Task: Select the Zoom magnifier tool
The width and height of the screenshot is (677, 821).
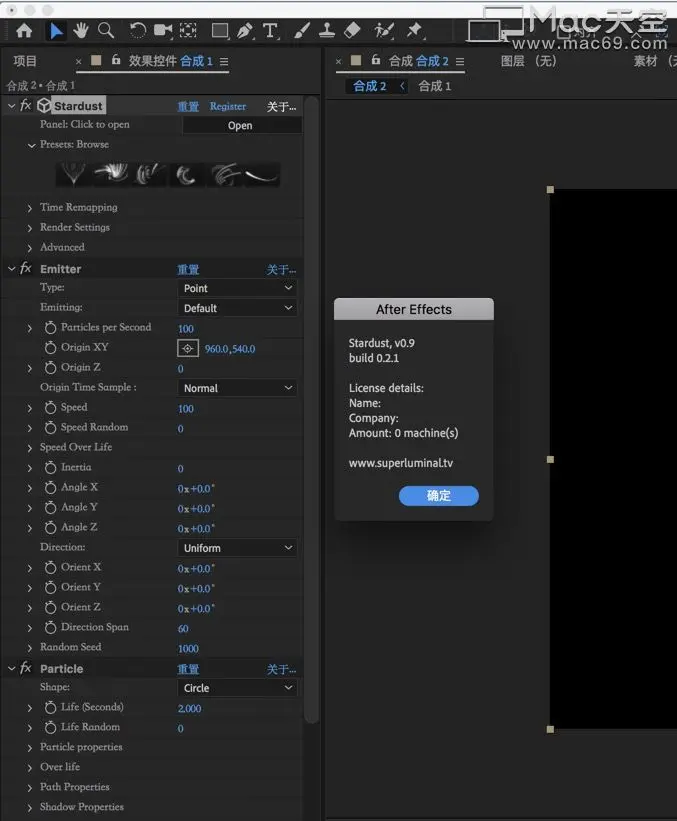Action: click(106, 31)
